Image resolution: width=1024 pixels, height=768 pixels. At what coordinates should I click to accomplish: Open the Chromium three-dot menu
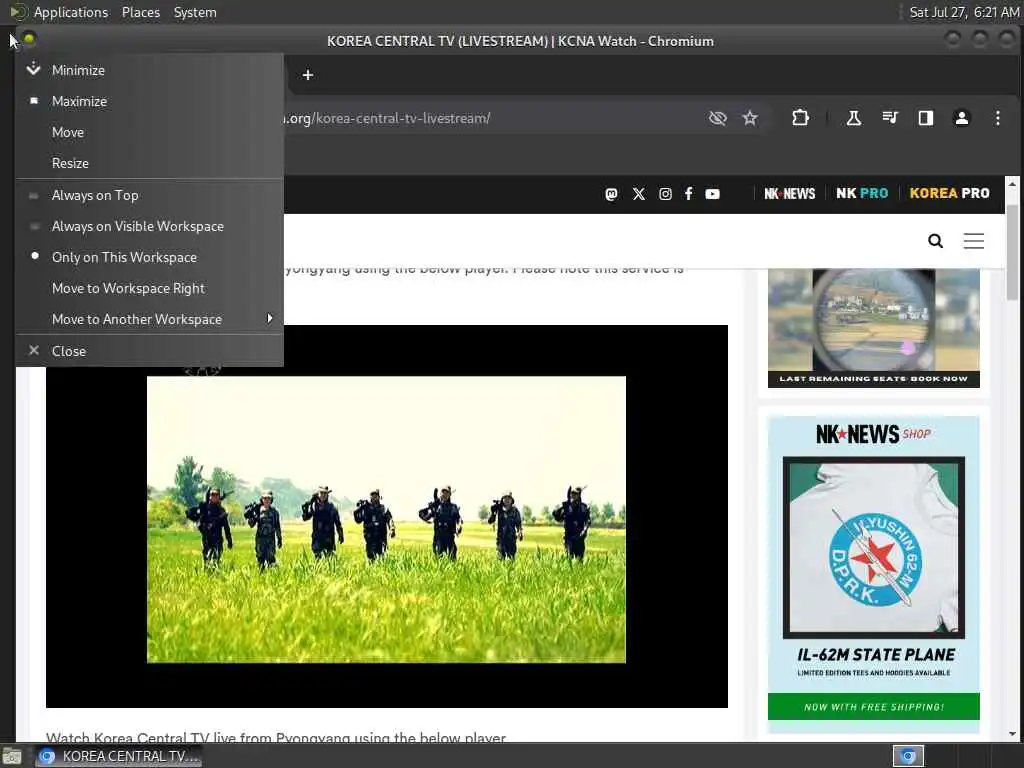click(x=997, y=118)
